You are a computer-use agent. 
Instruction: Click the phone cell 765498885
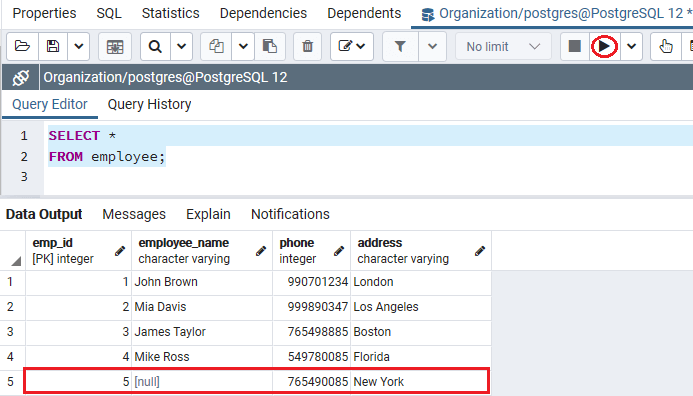[x=312, y=332]
